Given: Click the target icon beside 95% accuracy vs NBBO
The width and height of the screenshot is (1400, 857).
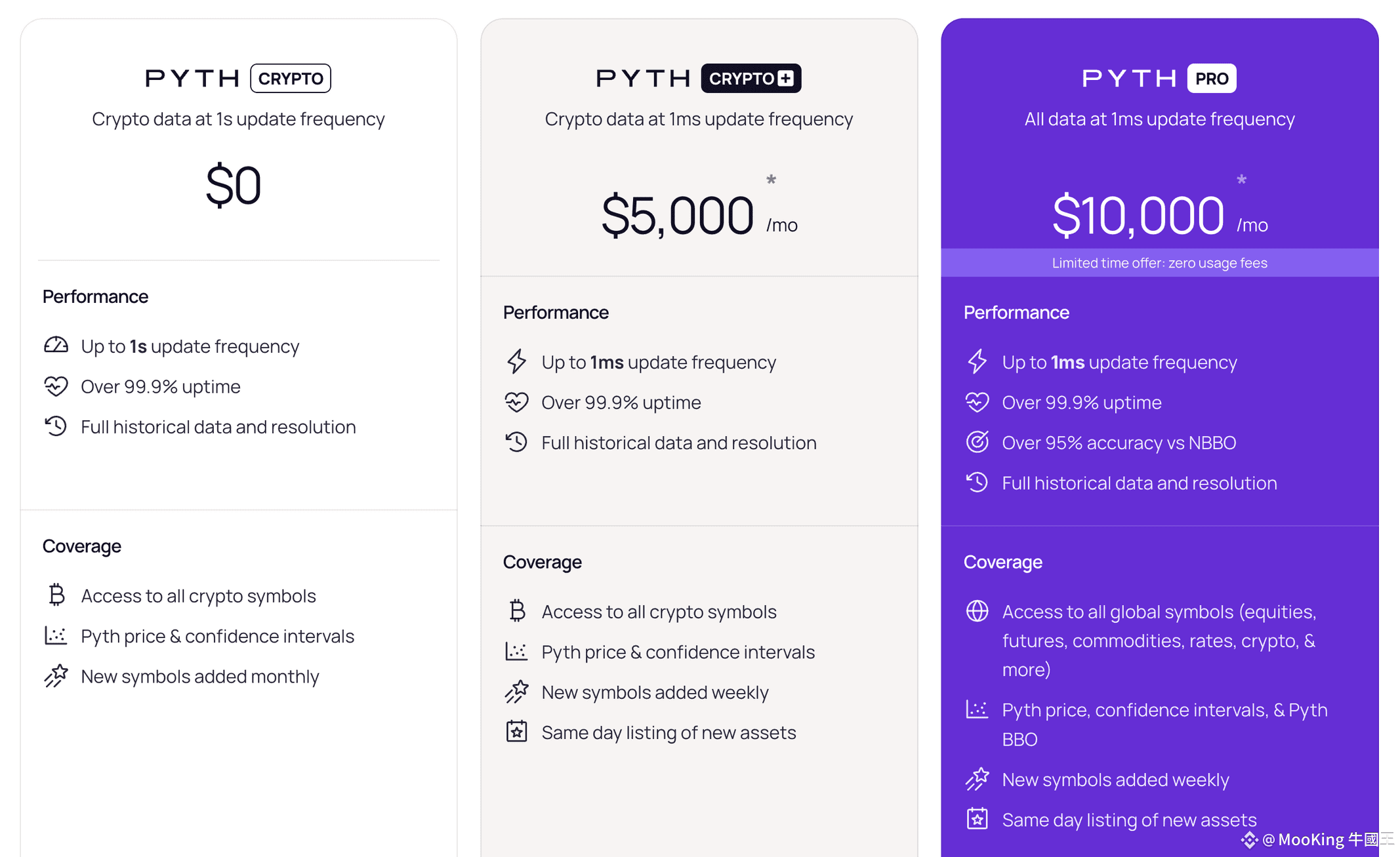Looking at the screenshot, I should pyautogui.click(x=978, y=442).
